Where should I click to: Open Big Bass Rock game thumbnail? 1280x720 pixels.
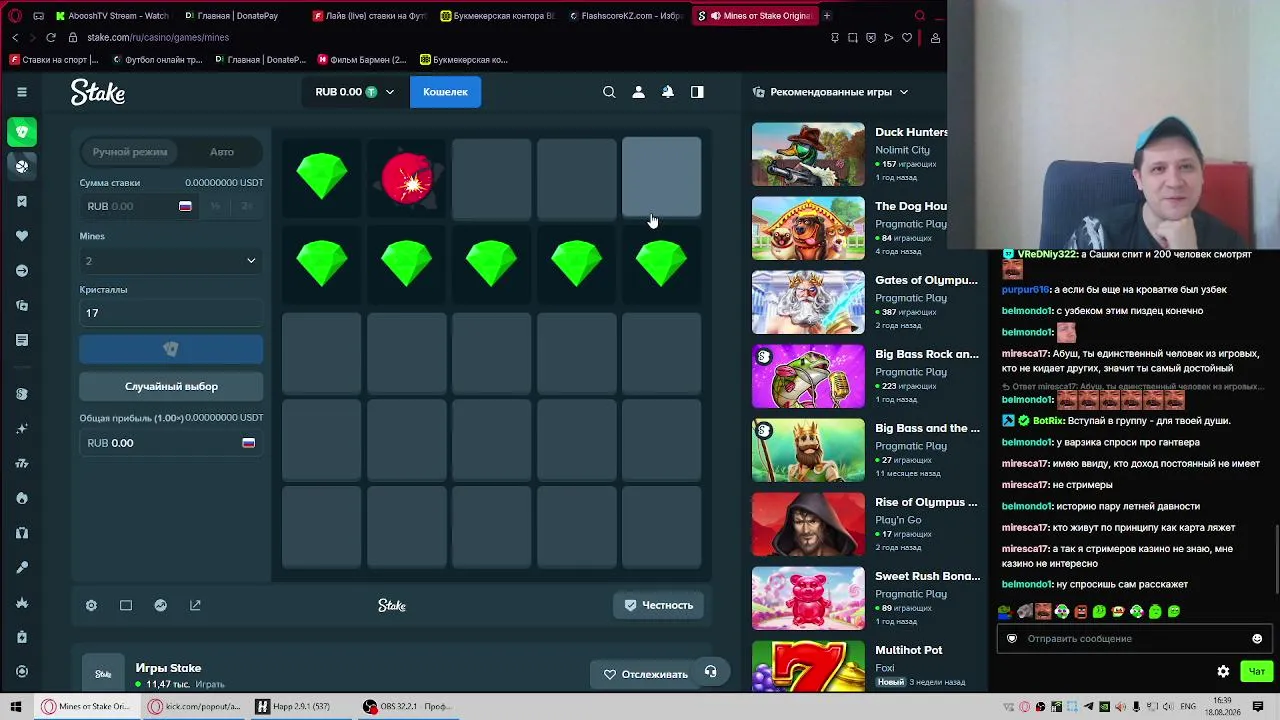808,376
